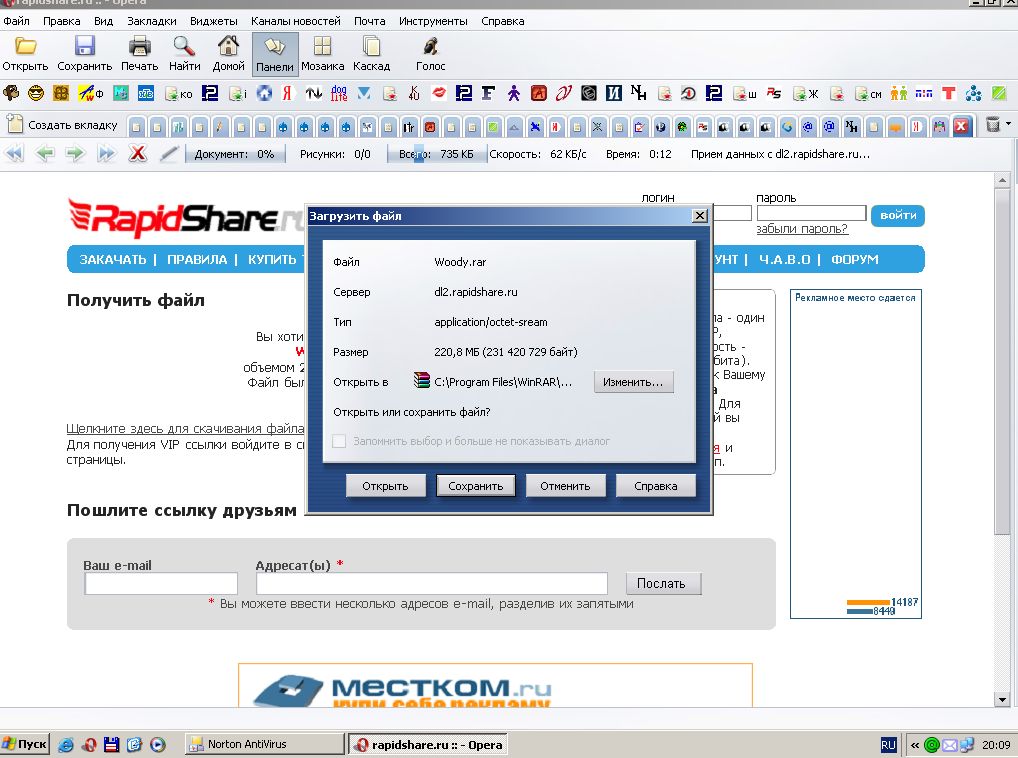The image size is (1018, 758).
Task: Click the green back arrow
Action: [45, 154]
